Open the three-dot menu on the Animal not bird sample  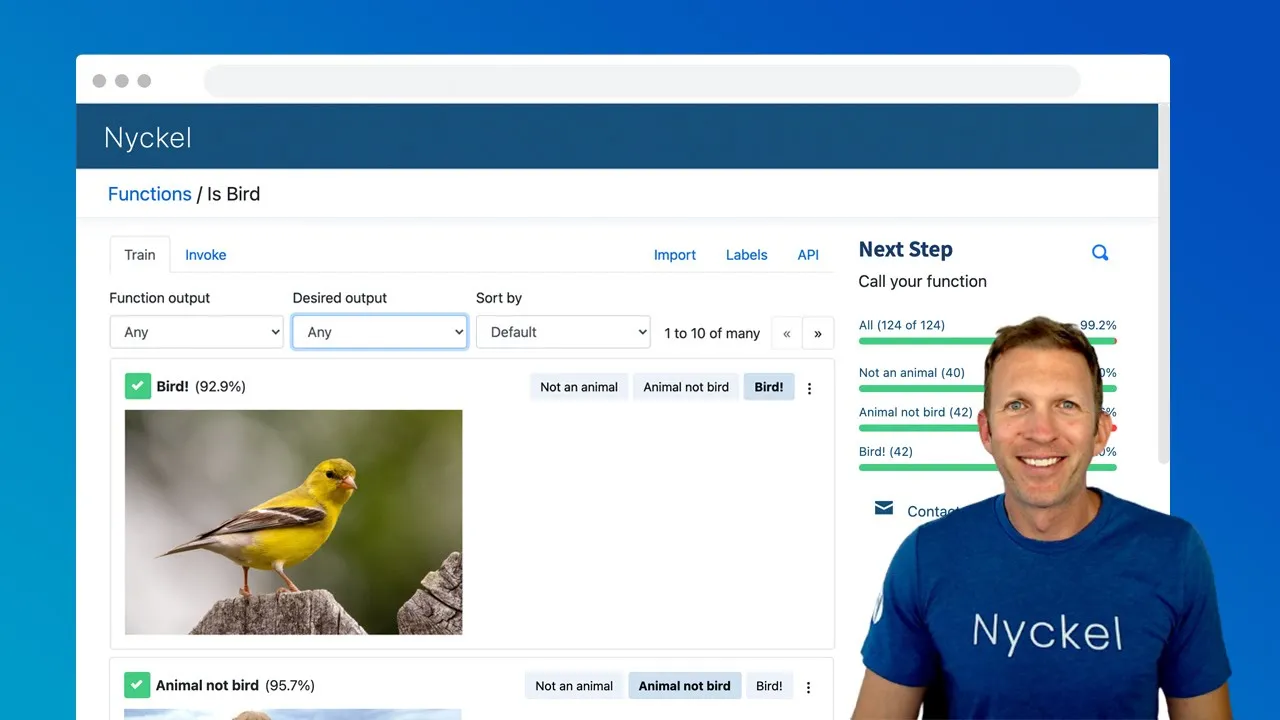(x=809, y=687)
